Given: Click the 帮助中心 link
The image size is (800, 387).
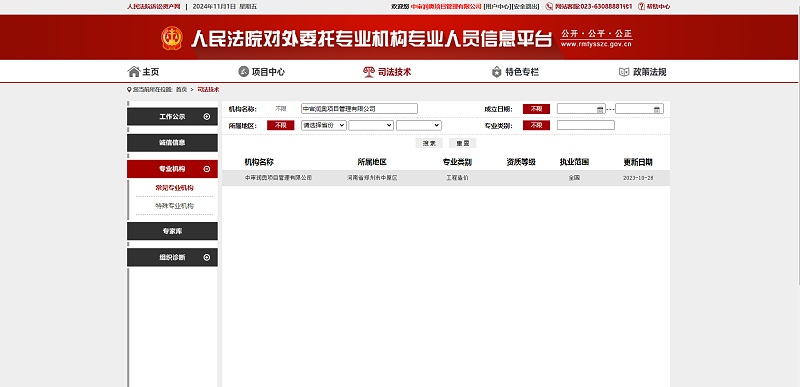Looking at the screenshot, I should tap(658, 7).
